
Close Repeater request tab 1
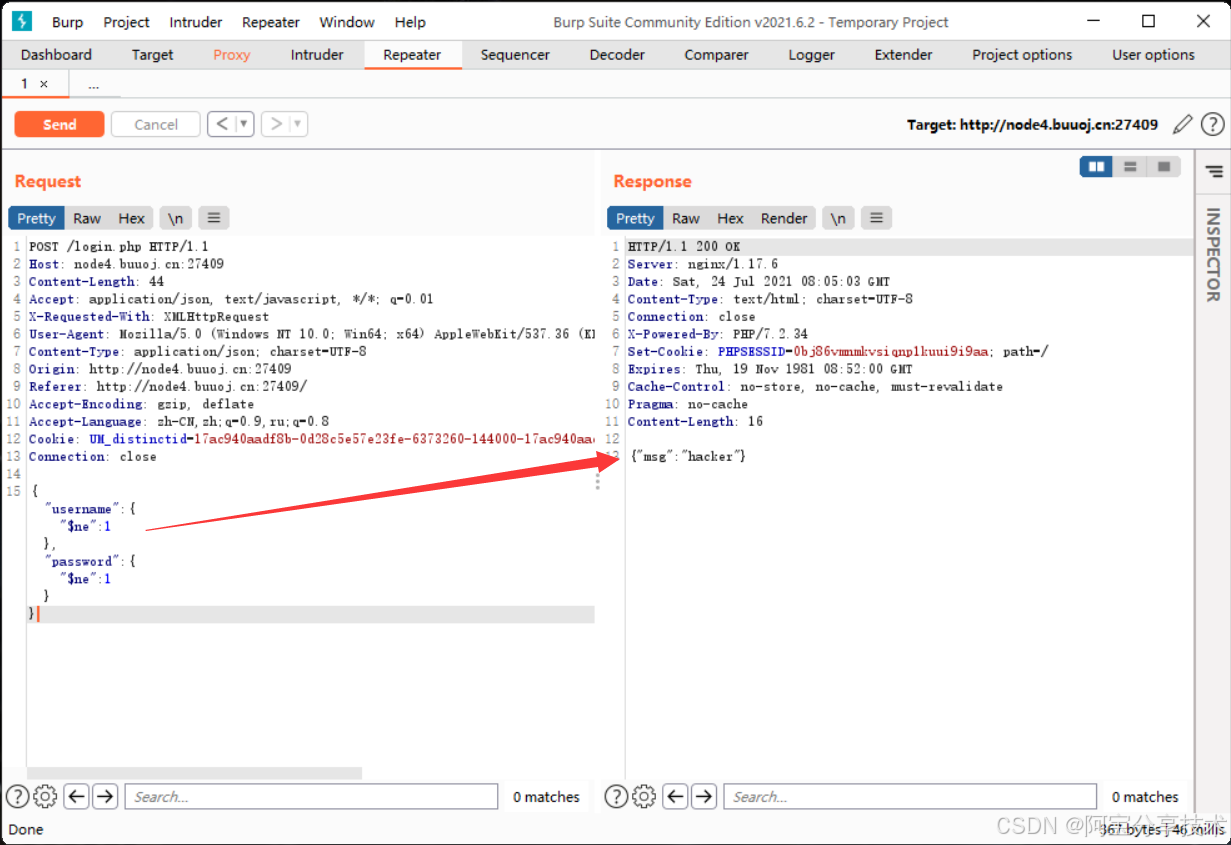44,85
